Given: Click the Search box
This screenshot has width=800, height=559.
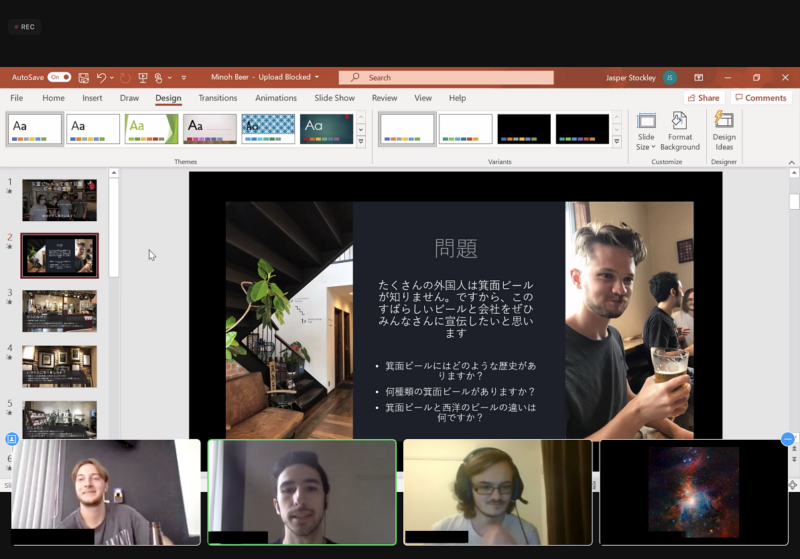Looking at the screenshot, I should (446, 78).
